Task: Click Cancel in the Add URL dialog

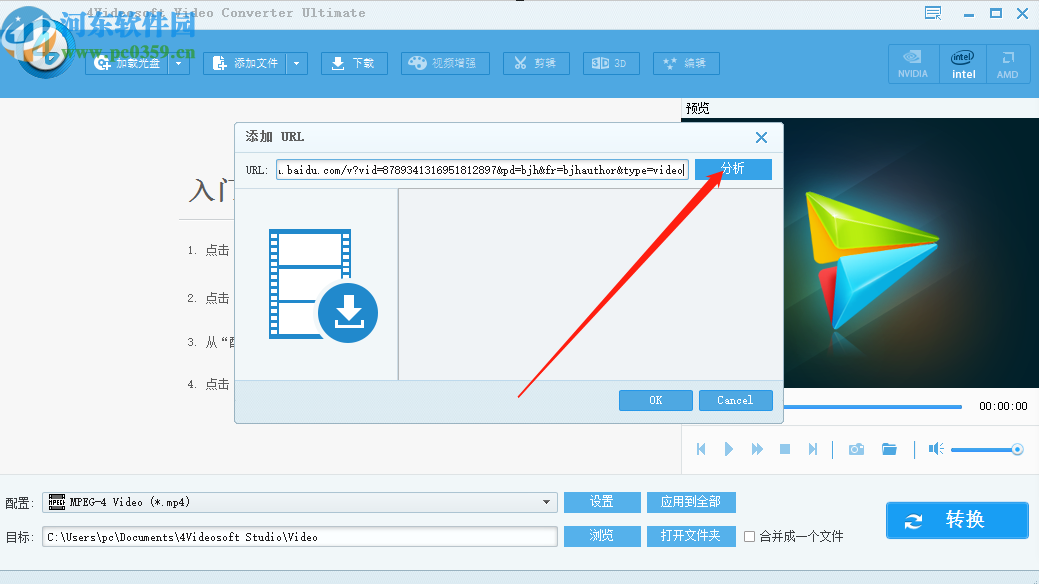Action: click(x=736, y=400)
